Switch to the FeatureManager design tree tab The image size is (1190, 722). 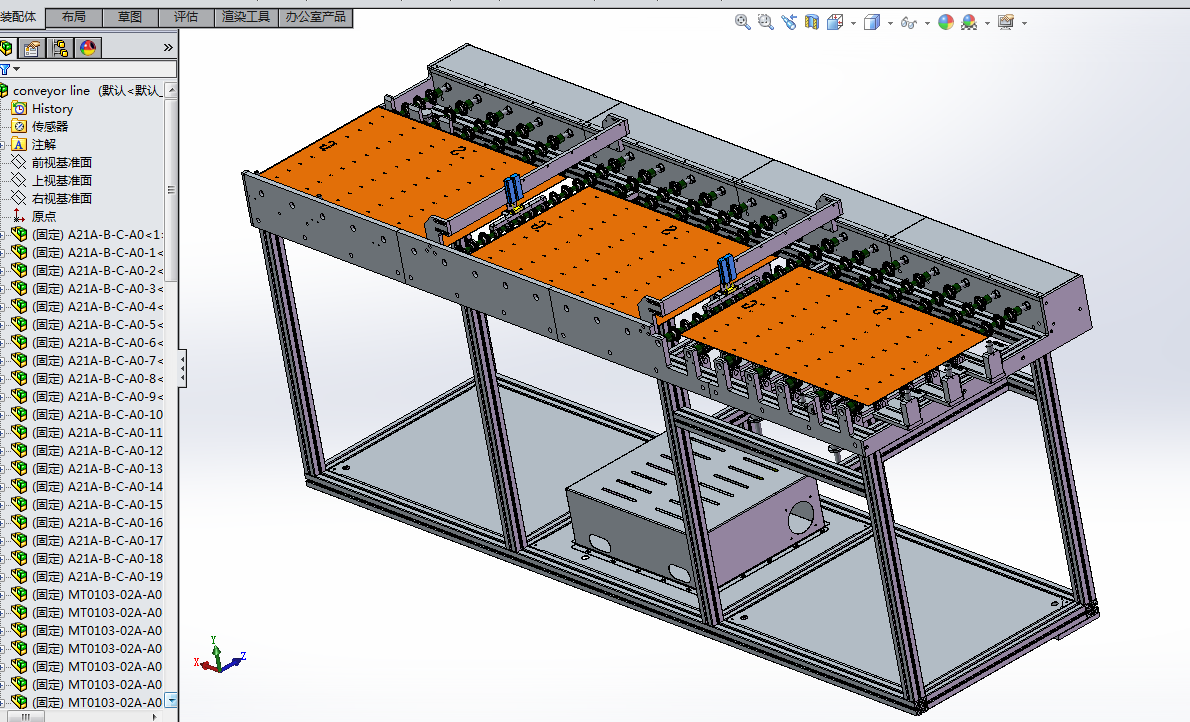pyautogui.click(x=6, y=49)
